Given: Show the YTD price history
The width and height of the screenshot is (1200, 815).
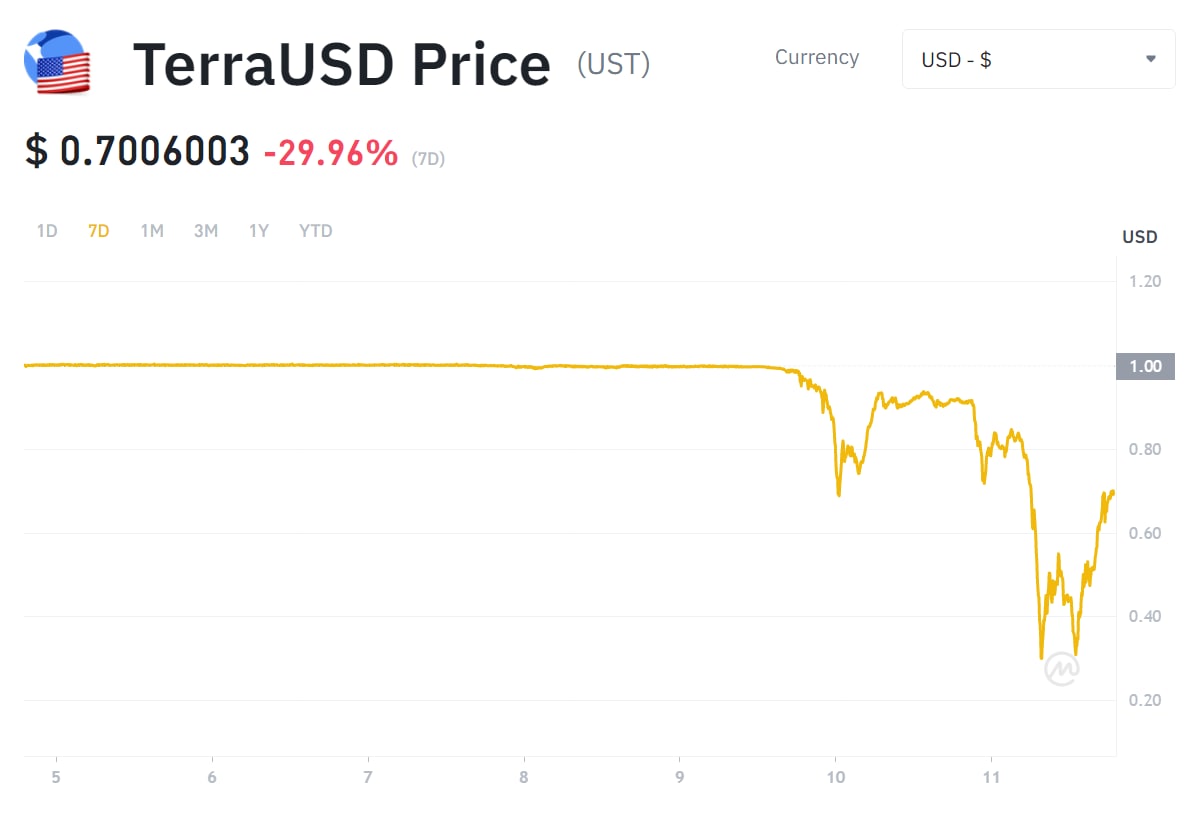Looking at the screenshot, I should 316,231.
